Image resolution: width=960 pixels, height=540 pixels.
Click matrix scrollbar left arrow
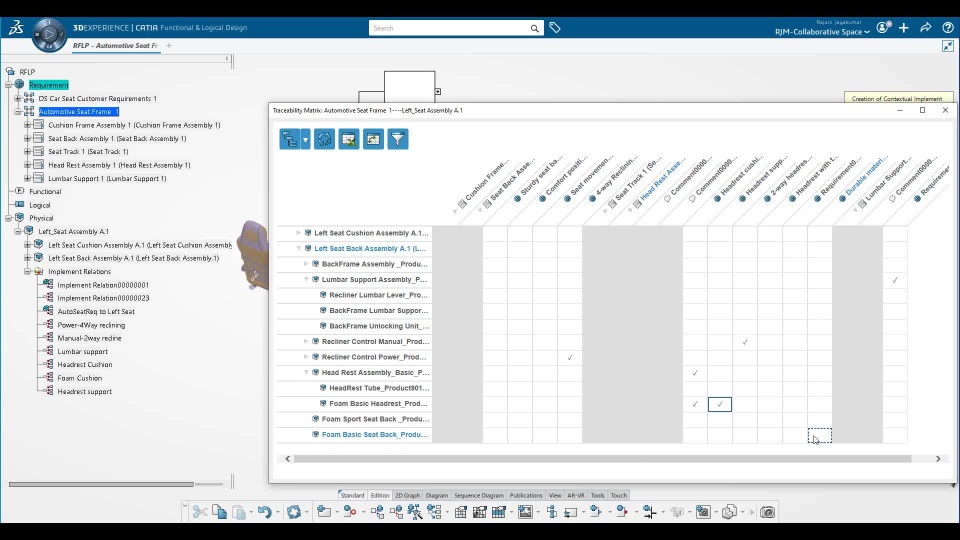288,459
